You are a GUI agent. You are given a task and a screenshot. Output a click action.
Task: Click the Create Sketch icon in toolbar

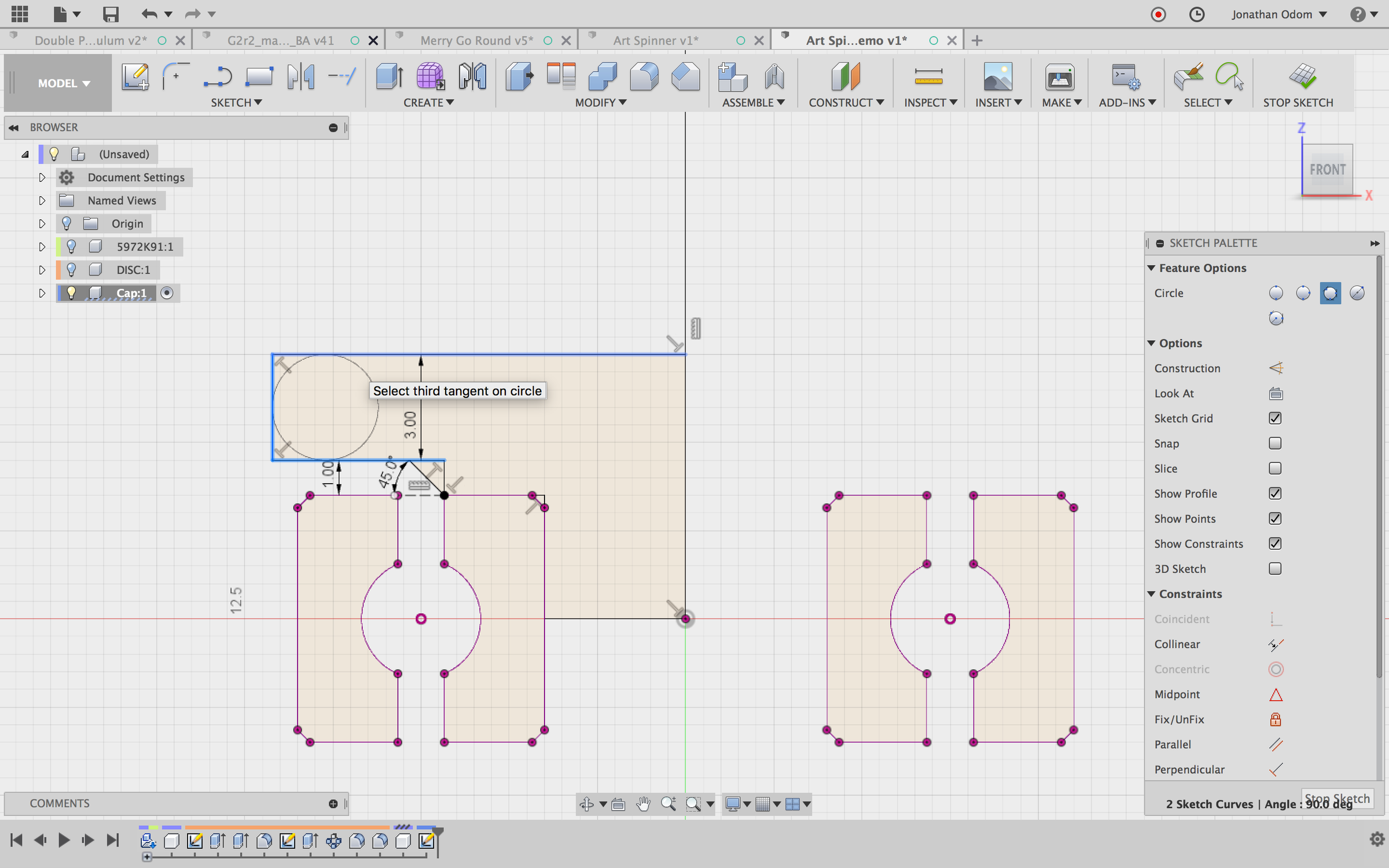point(135,76)
